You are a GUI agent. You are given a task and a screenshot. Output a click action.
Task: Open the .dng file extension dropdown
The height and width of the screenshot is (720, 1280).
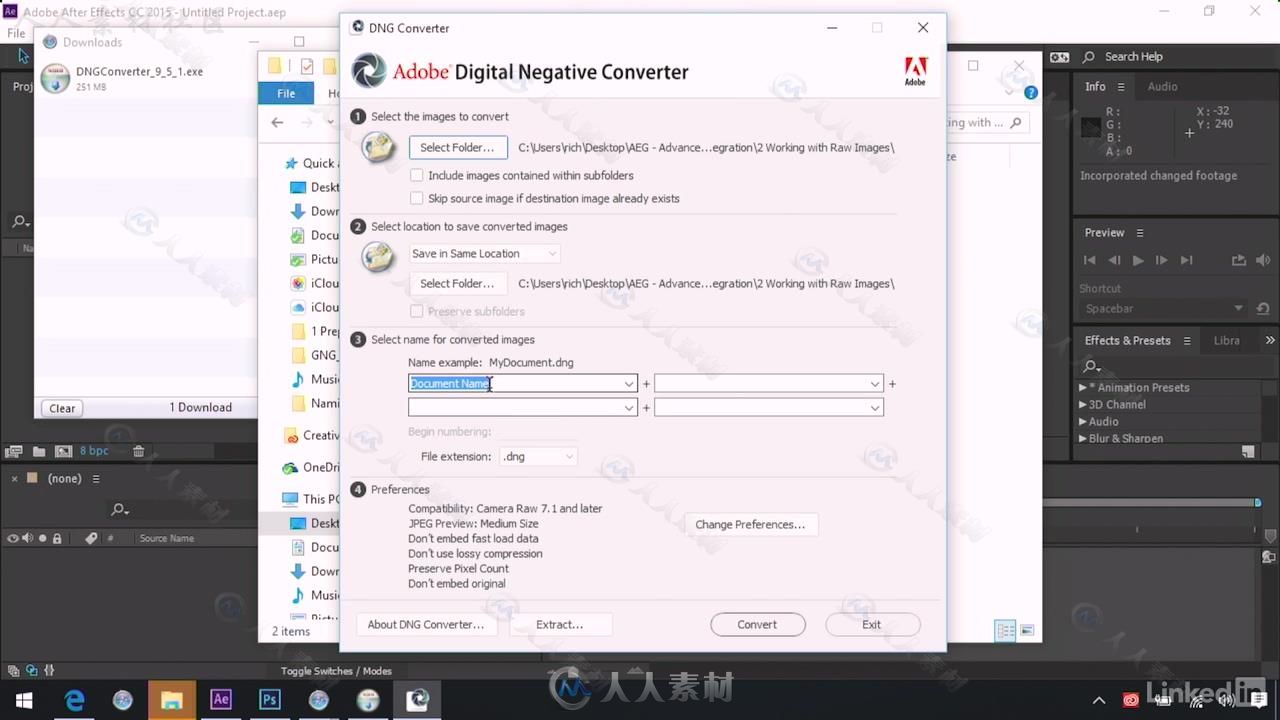point(539,456)
